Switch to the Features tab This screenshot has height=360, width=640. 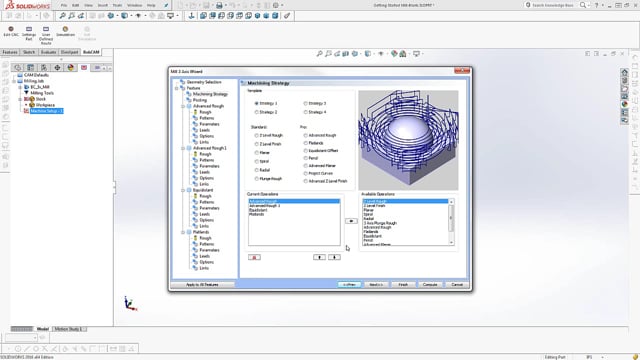[10, 52]
